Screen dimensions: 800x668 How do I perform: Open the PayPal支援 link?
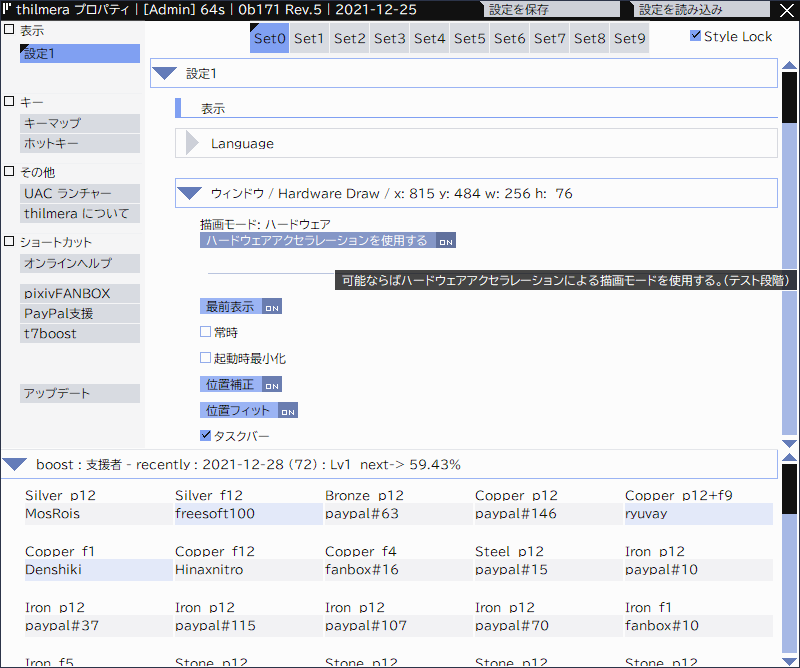(x=80, y=313)
